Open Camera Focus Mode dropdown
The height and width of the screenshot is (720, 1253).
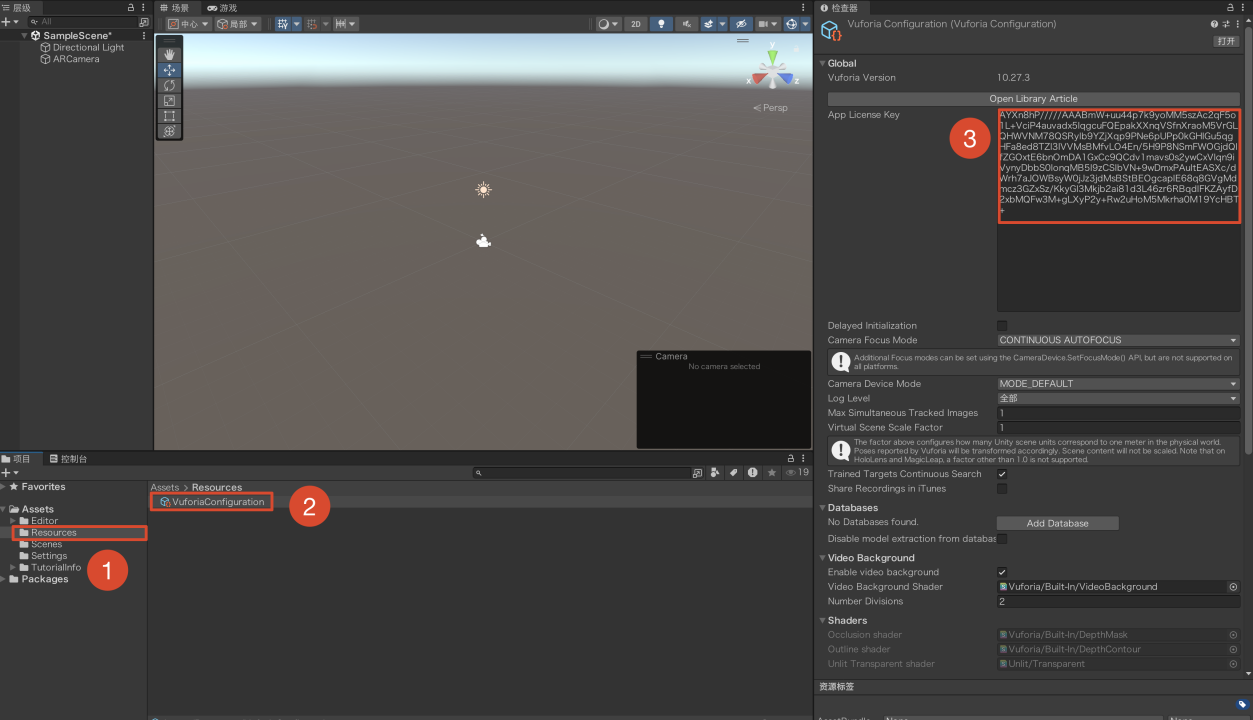coord(1118,340)
